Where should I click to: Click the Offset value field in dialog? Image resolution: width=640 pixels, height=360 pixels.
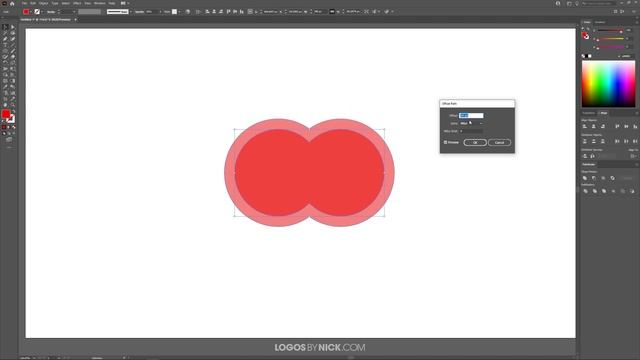tap(471, 116)
